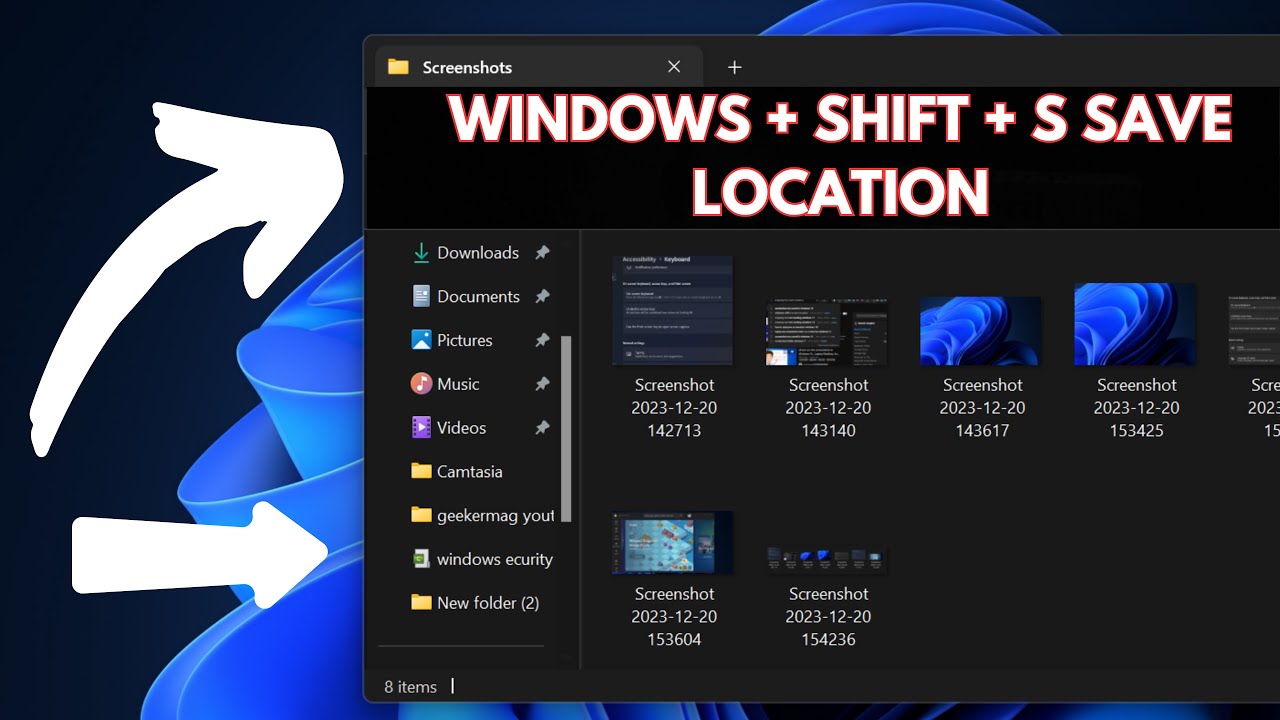
Task: Click the pin icon beside Pictures
Action: 542,340
